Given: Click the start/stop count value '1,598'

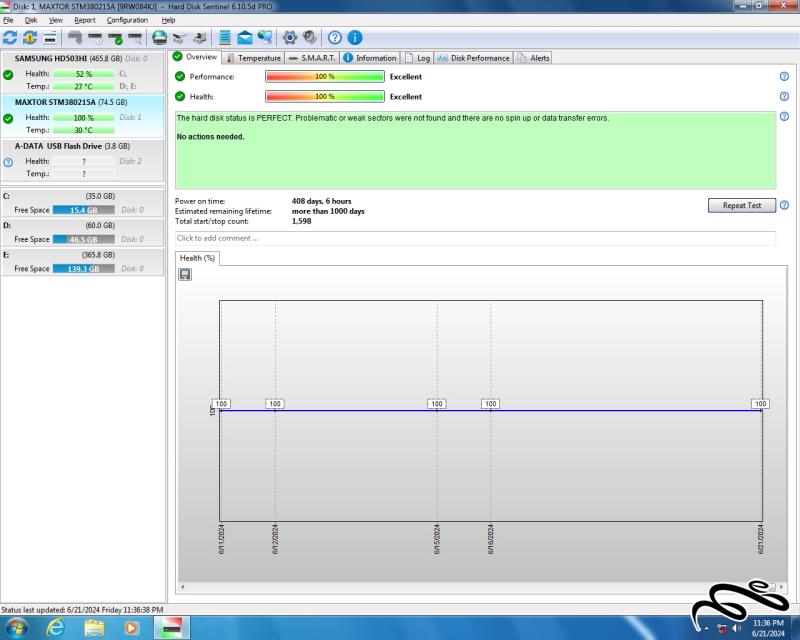Looking at the screenshot, I should [x=302, y=221].
